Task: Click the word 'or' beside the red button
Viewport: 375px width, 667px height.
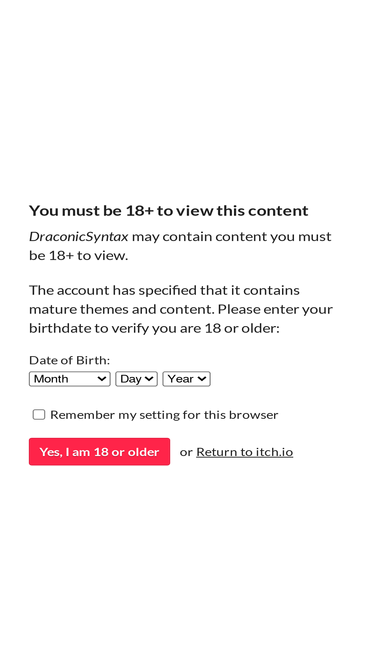Action: pos(186,452)
